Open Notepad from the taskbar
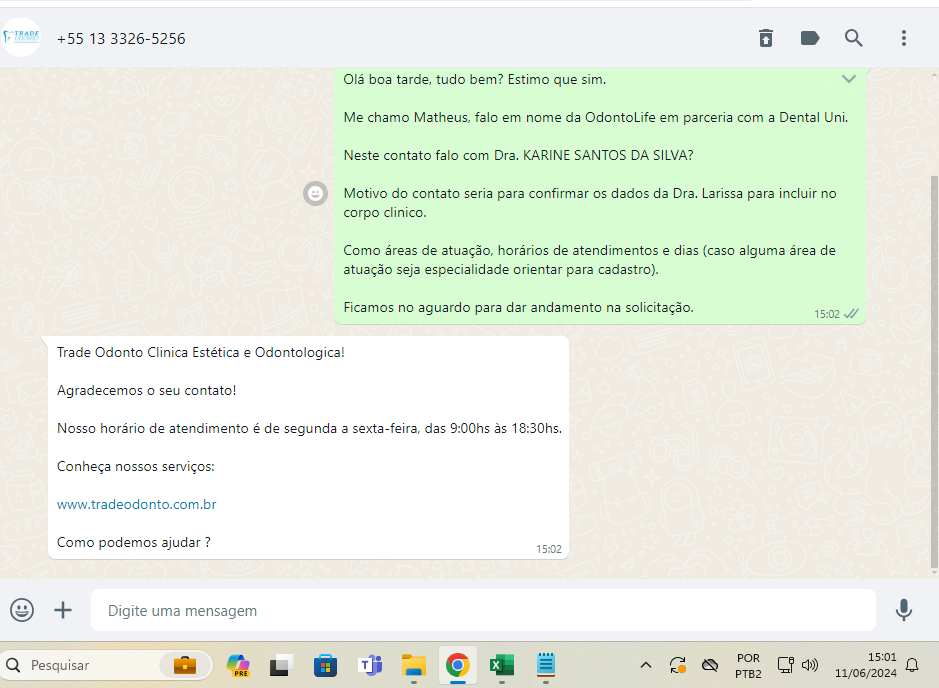 coord(546,665)
